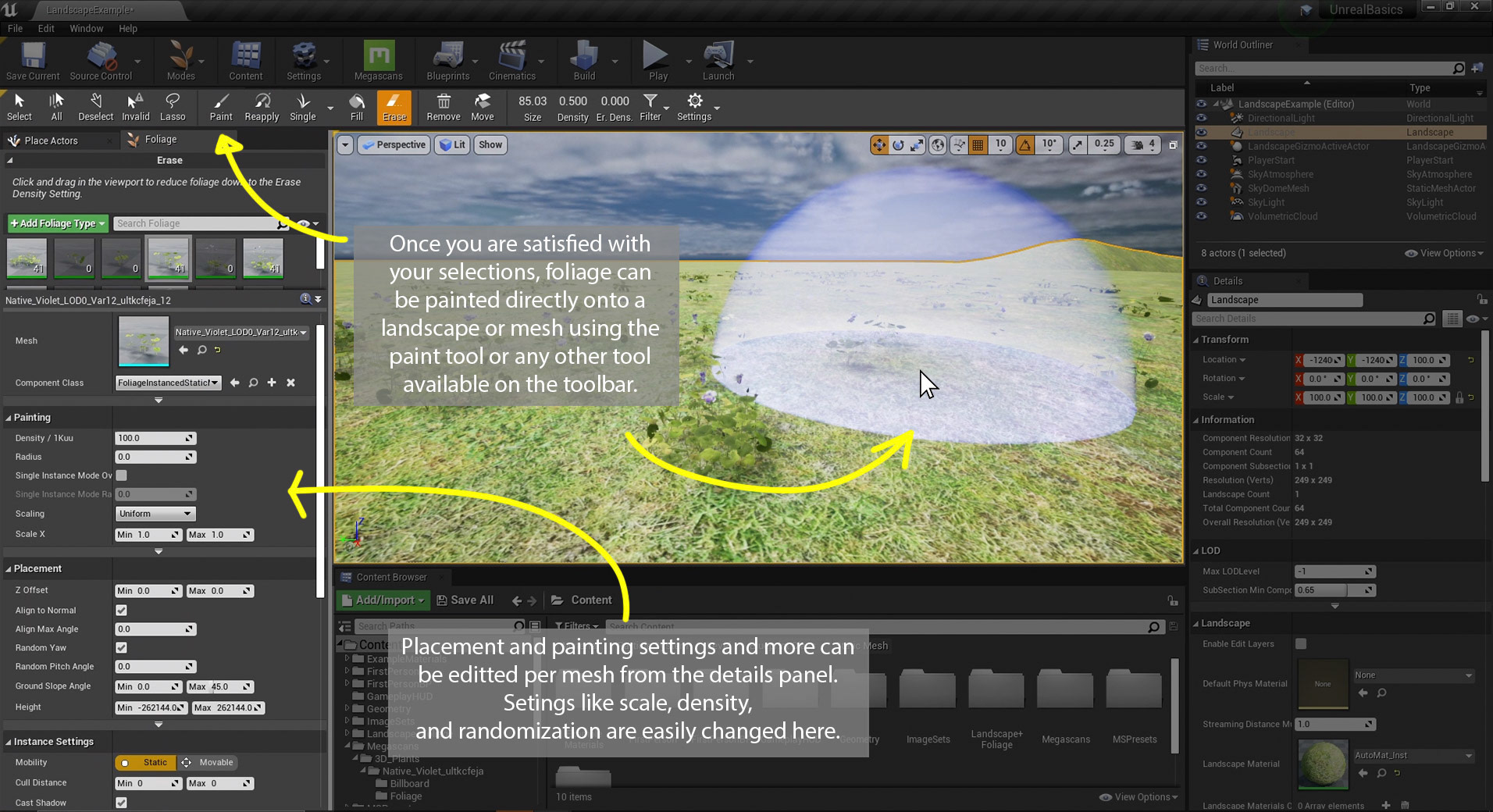
Task: Enable the Edit Layers checkbox
Action: [x=1301, y=644]
